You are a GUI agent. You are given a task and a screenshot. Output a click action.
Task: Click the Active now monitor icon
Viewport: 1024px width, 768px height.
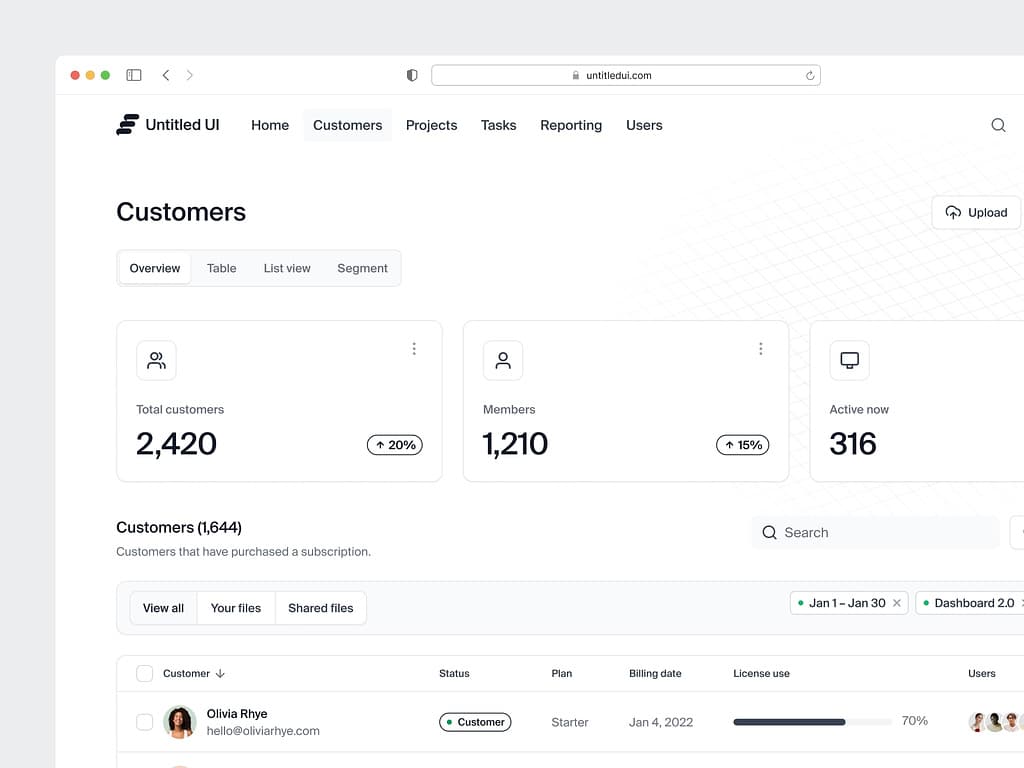849,361
